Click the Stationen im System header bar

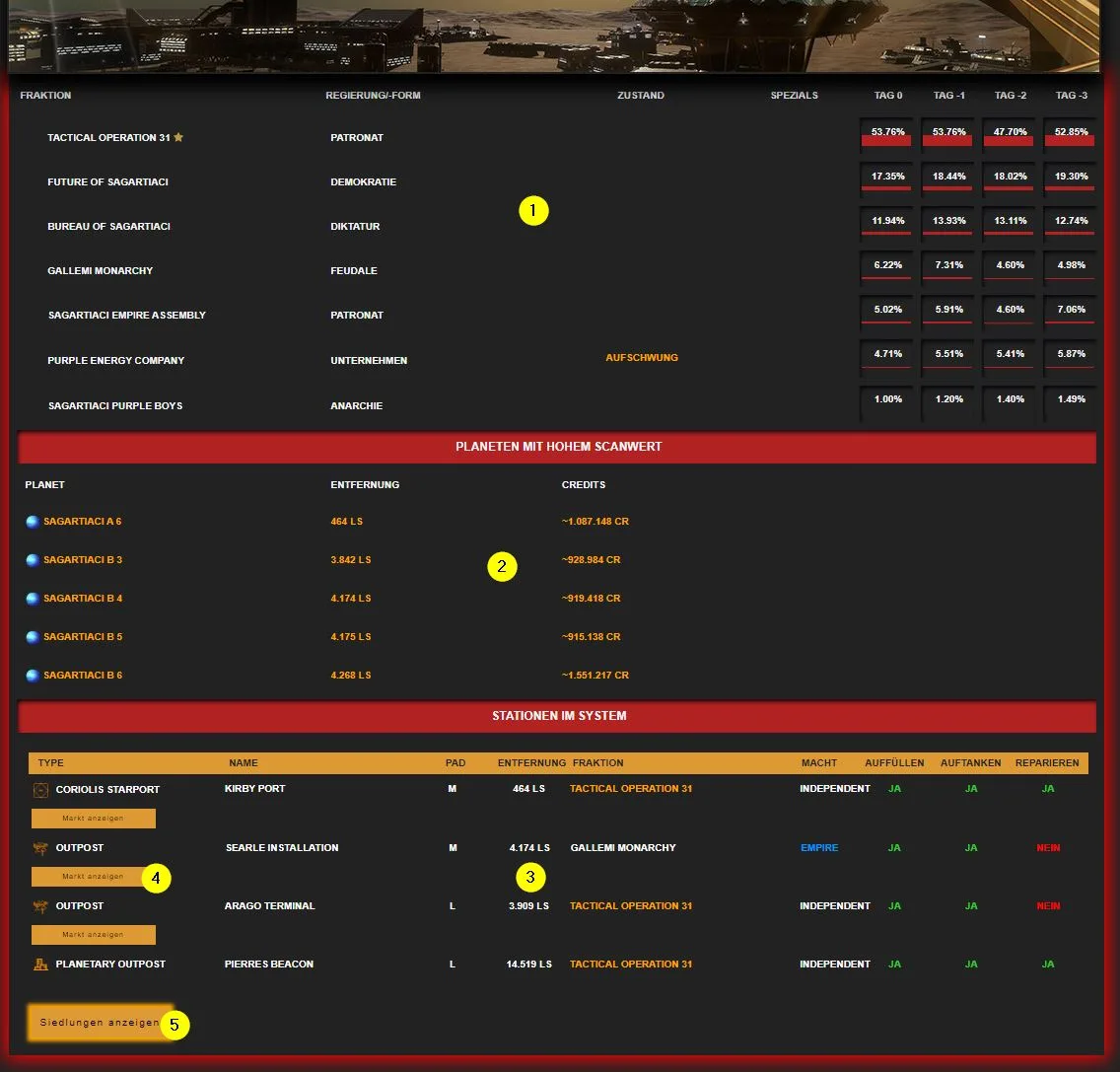pyautogui.click(x=558, y=716)
